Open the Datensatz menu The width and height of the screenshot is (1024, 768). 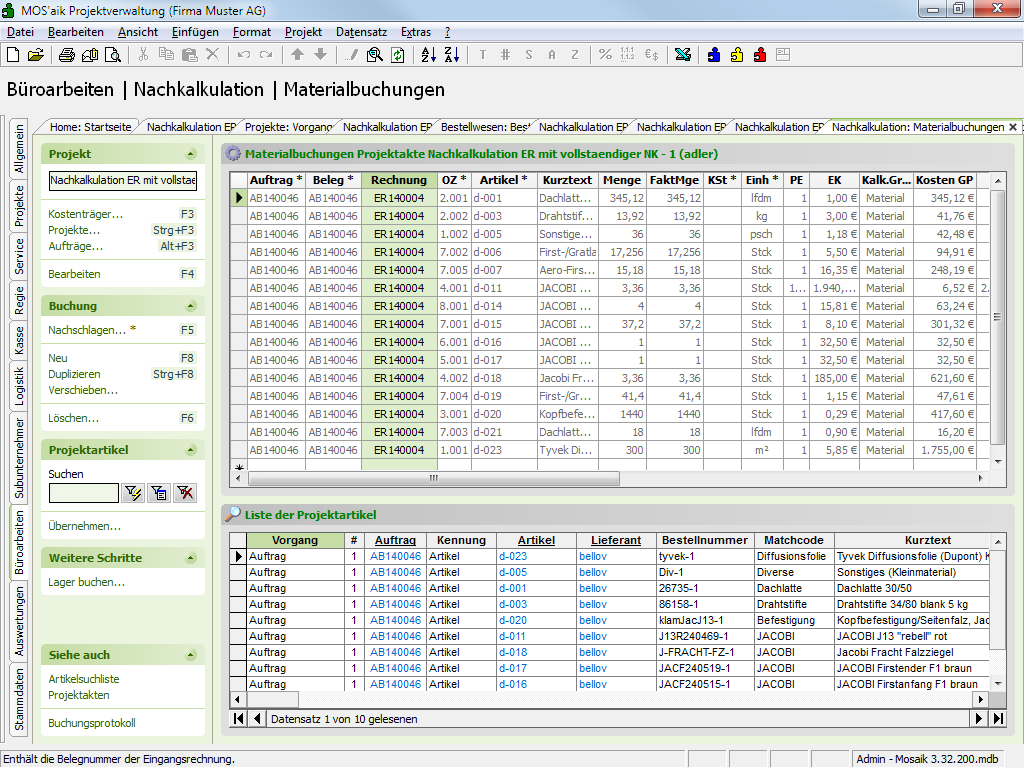tap(360, 32)
